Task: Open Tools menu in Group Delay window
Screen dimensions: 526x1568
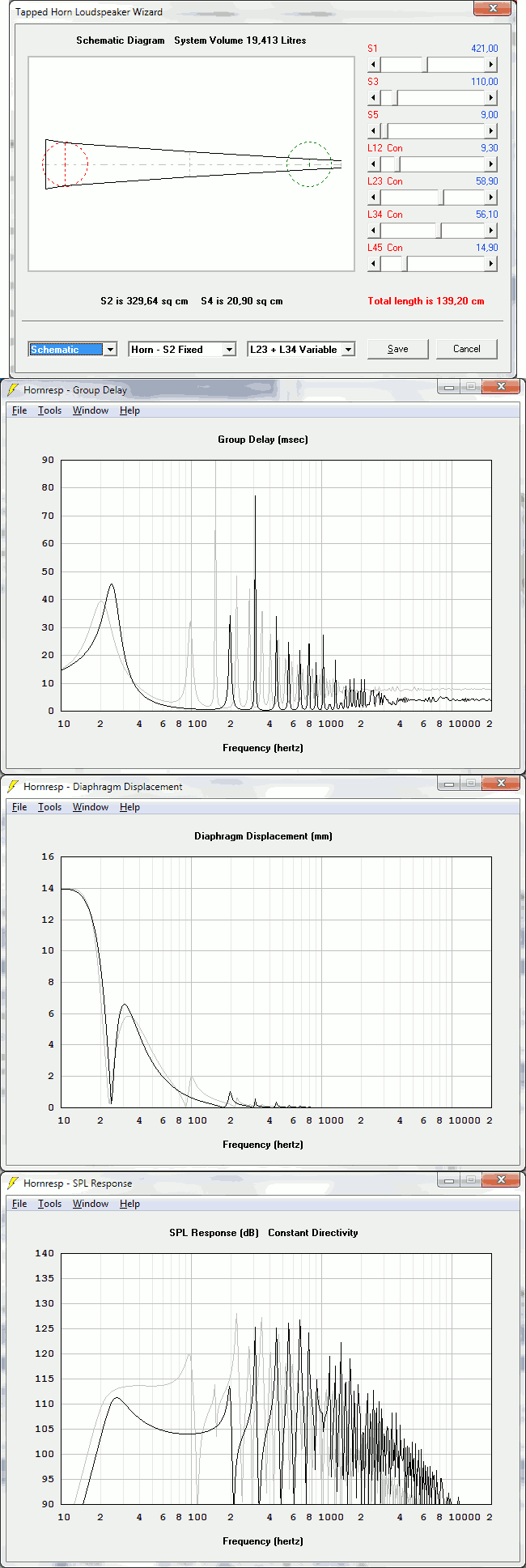Action: click(x=49, y=410)
